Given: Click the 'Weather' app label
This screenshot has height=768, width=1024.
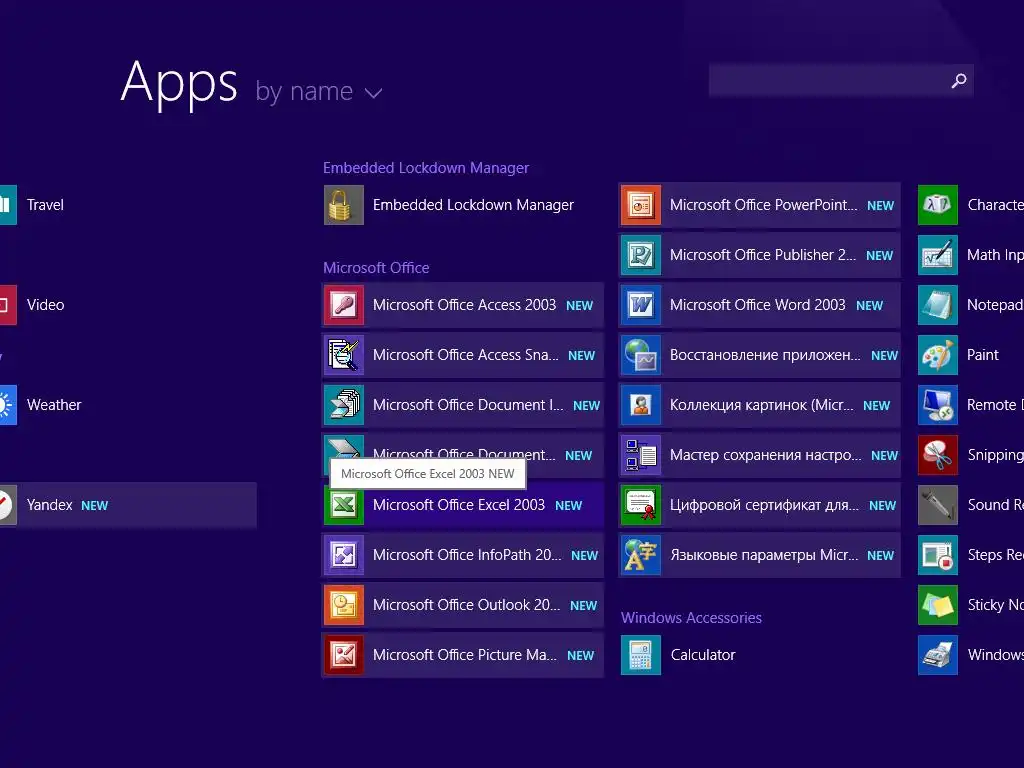Looking at the screenshot, I should pos(54,405).
